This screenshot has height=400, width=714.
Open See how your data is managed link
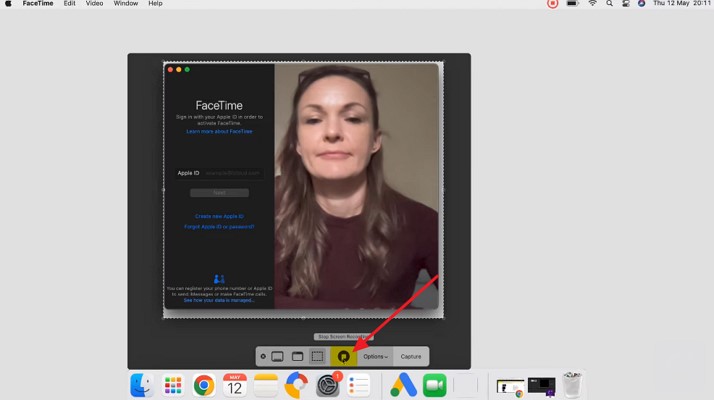coord(219,301)
